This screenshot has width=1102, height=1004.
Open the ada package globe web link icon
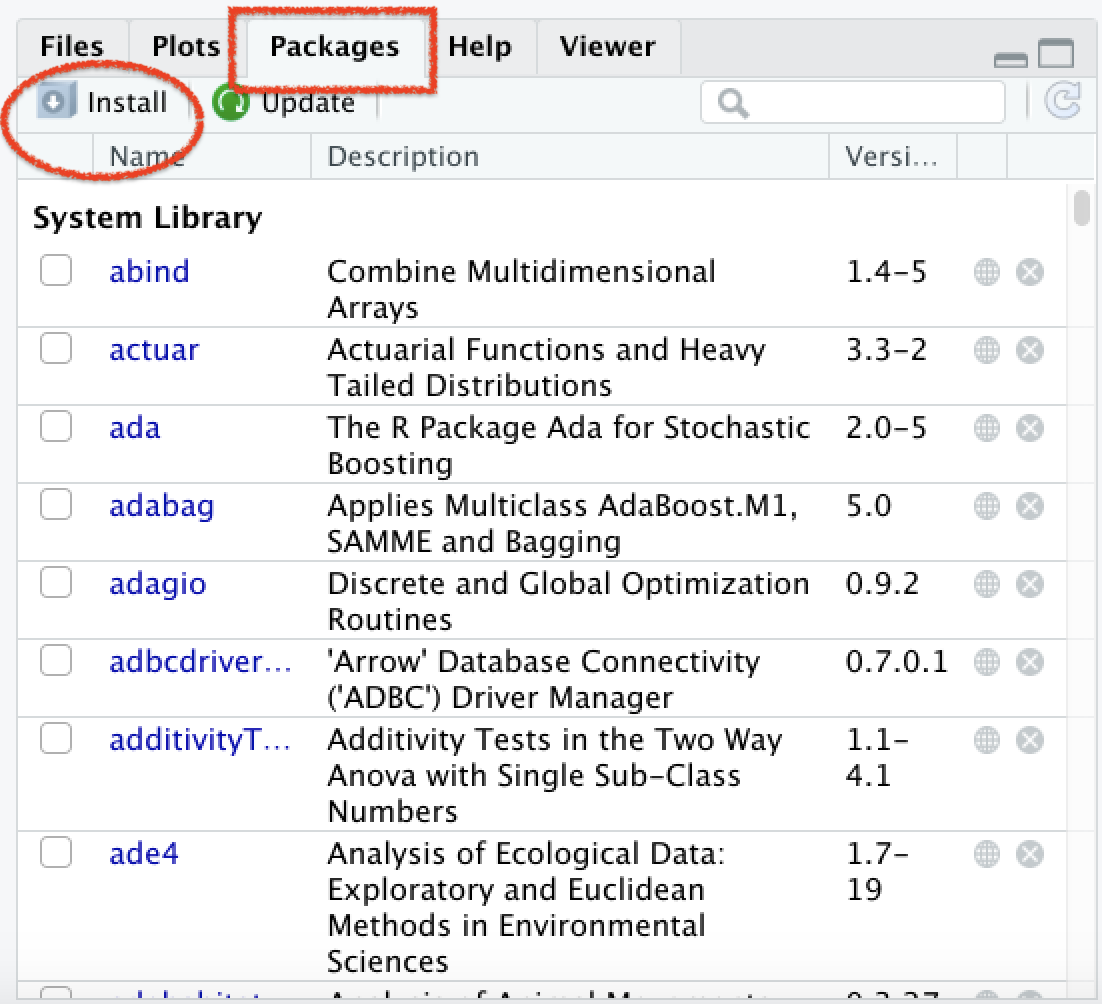pyautogui.click(x=987, y=428)
